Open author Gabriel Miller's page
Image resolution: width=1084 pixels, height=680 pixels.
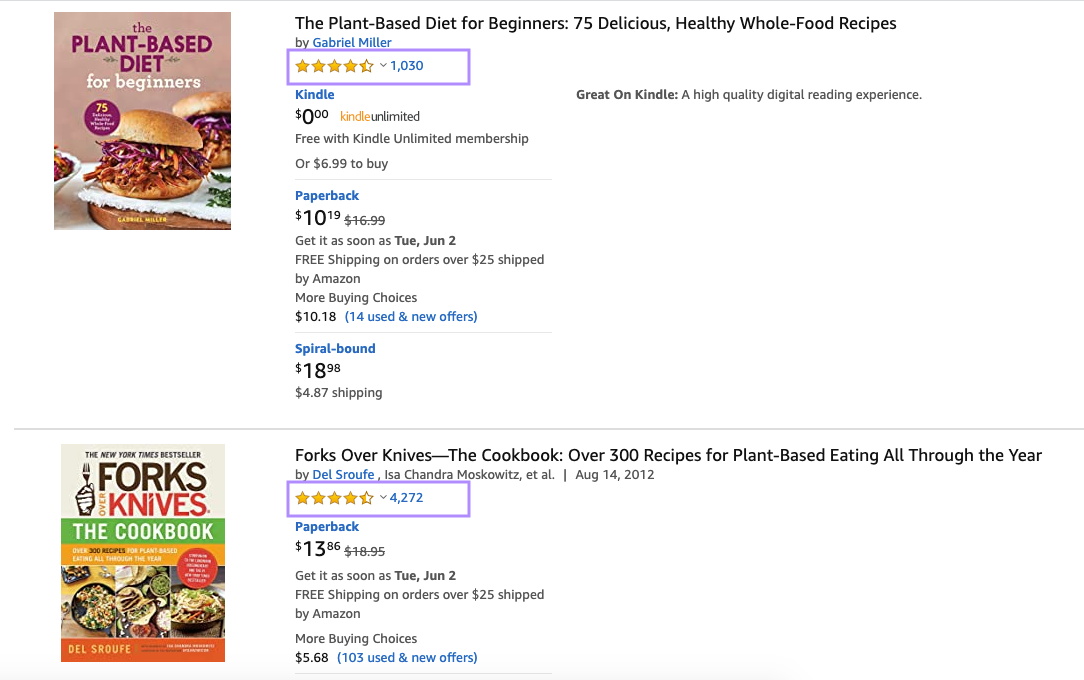(352, 42)
